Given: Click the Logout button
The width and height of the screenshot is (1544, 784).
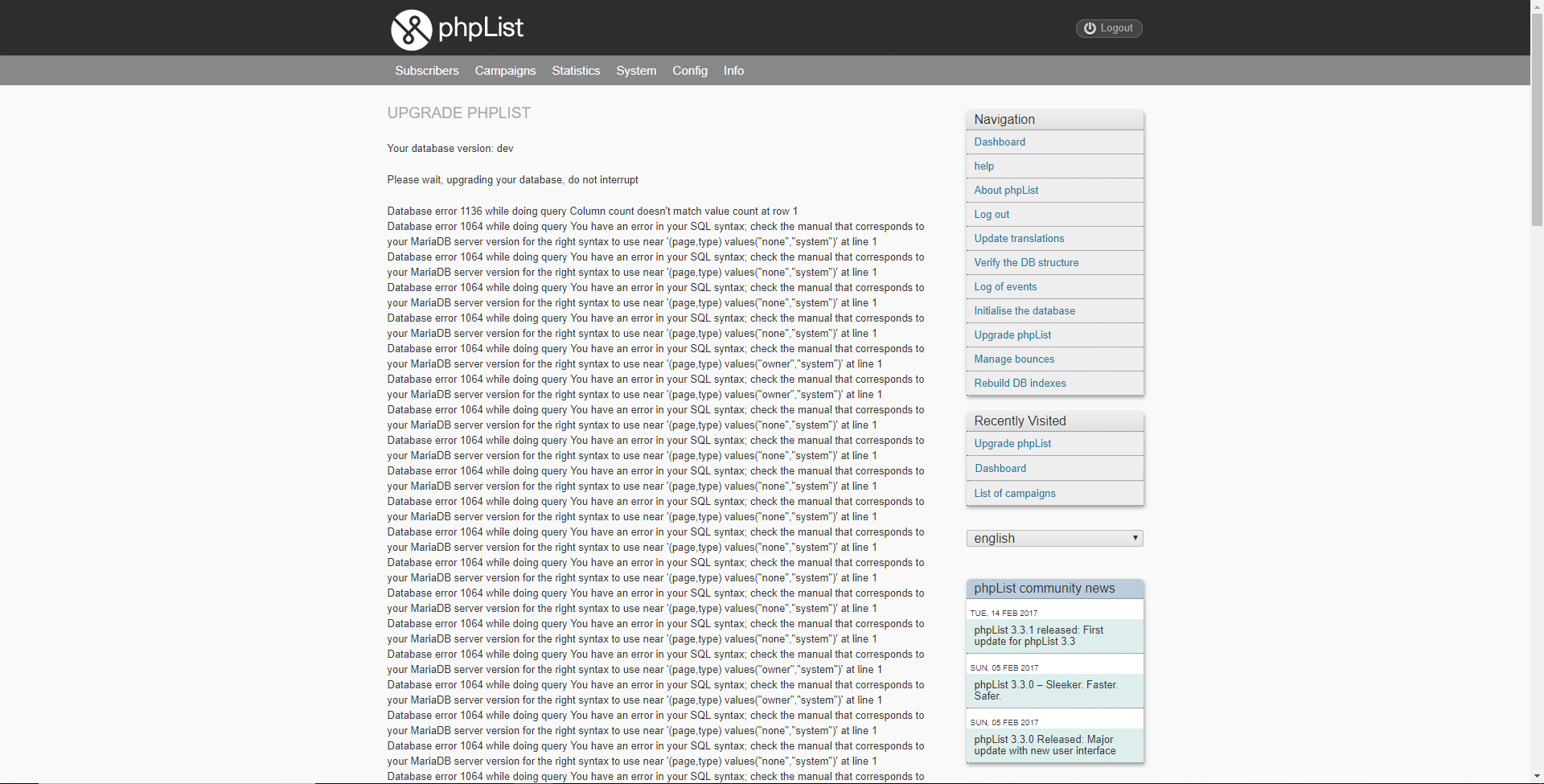Looking at the screenshot, I should (x=1109, y=28).
